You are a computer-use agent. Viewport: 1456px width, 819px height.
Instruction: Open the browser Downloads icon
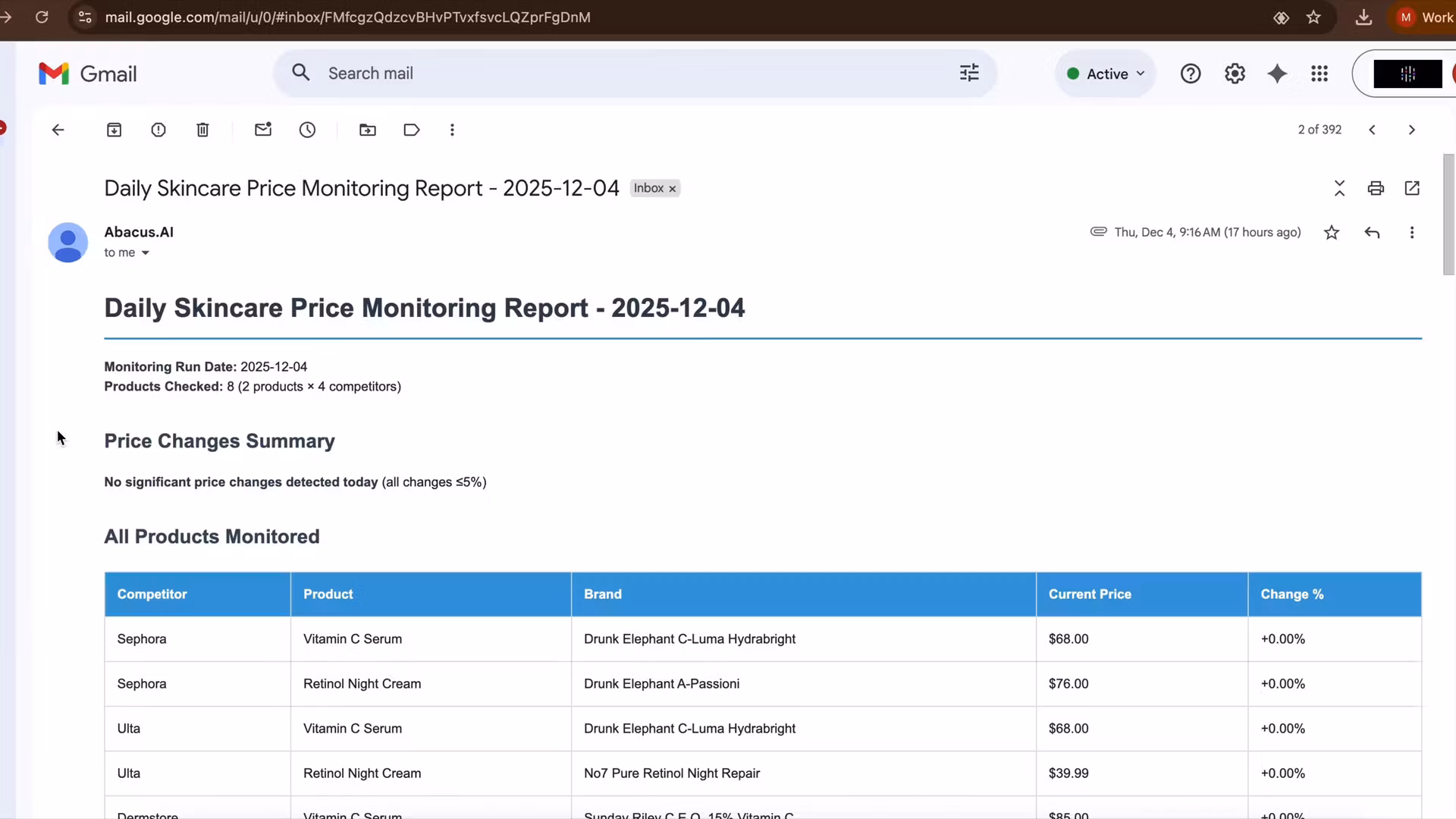click(x=1363, y=17)
